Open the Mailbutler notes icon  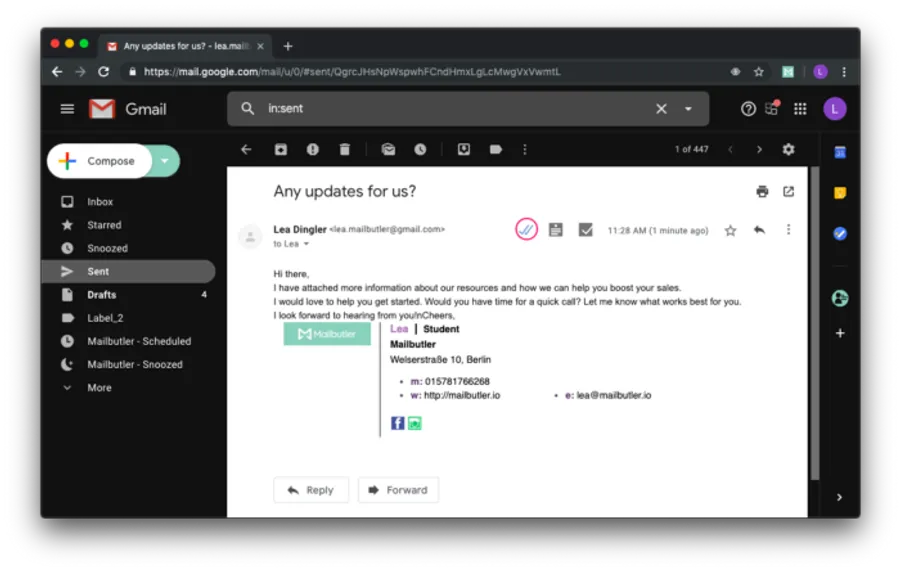pos(556,229)
